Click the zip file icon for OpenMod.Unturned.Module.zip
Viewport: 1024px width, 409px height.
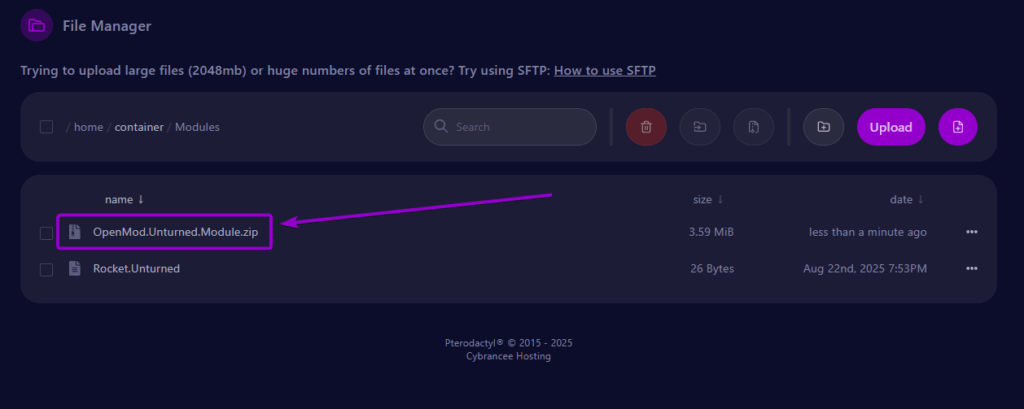pos(74,231)
